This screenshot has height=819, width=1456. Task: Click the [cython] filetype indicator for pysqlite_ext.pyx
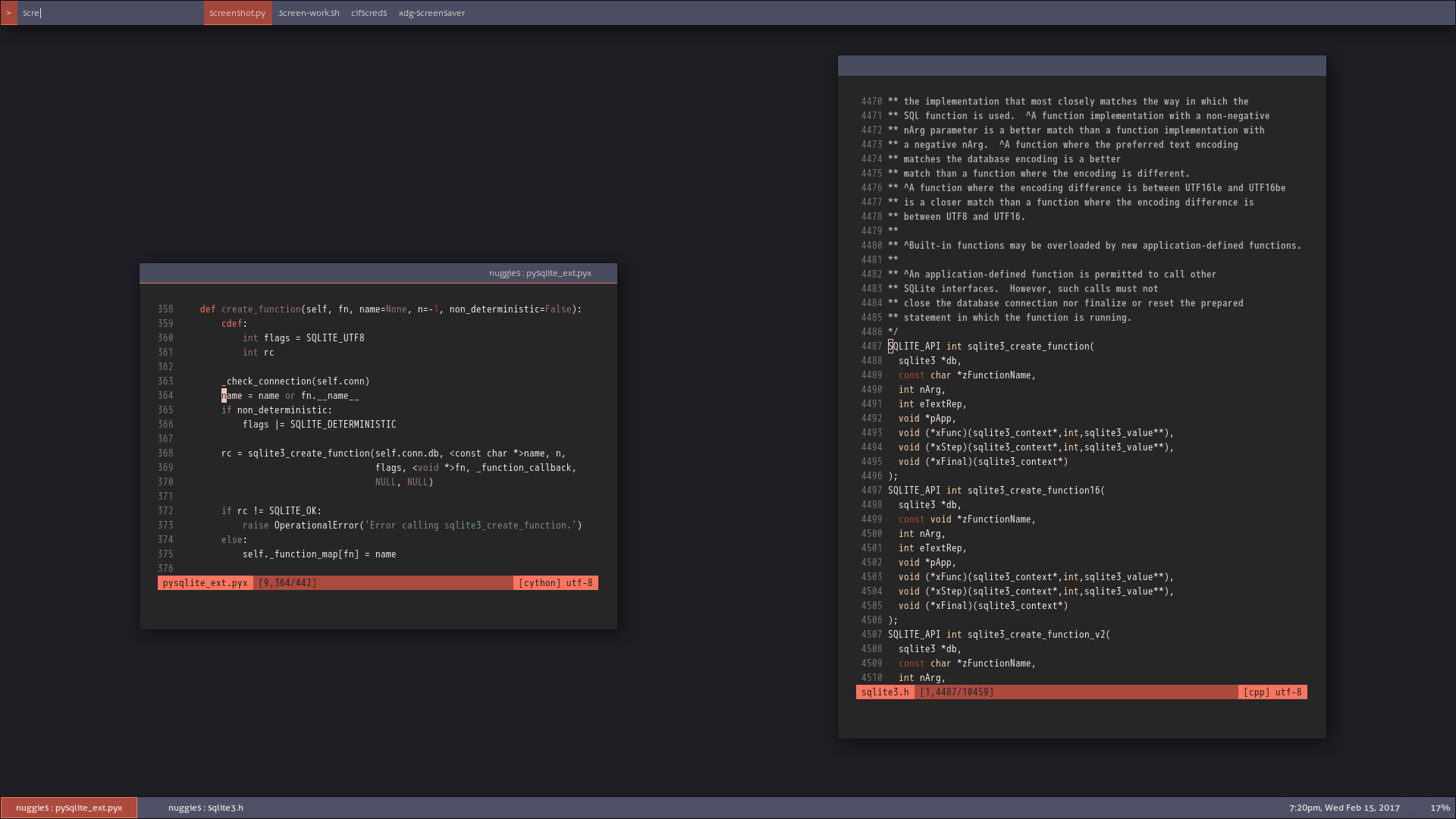pyautogui.click(x=539, y=582)
